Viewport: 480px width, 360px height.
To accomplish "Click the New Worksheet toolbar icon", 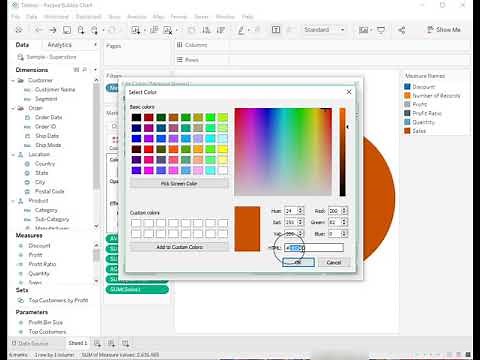I will point(135,30).
